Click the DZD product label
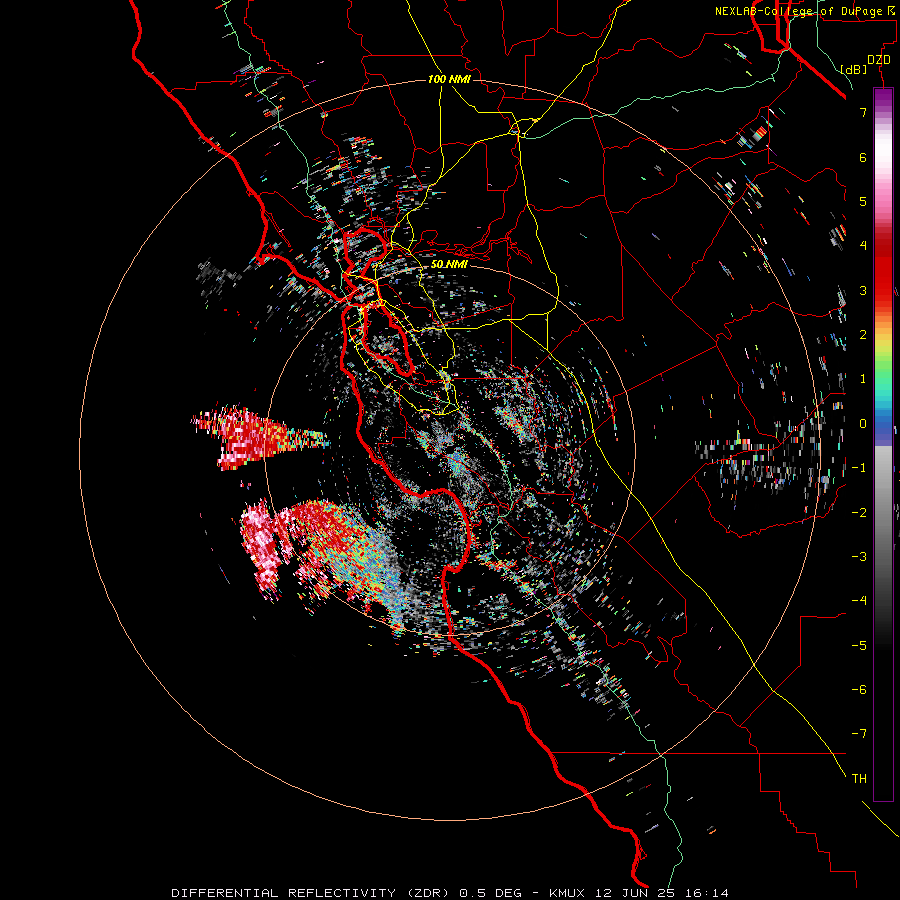The image size is (900, 900). [x=879, y=60]
